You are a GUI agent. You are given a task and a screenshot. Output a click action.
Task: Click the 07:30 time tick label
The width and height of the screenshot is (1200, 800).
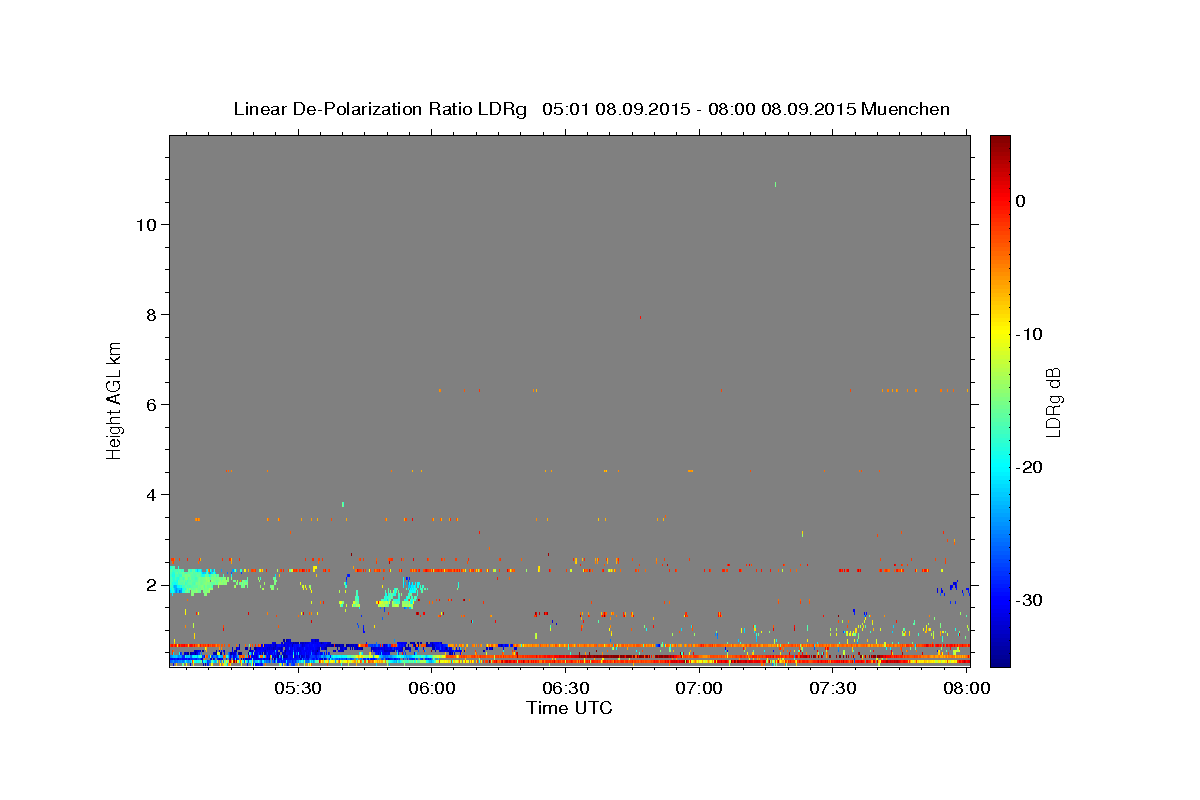tap(832, 688)
